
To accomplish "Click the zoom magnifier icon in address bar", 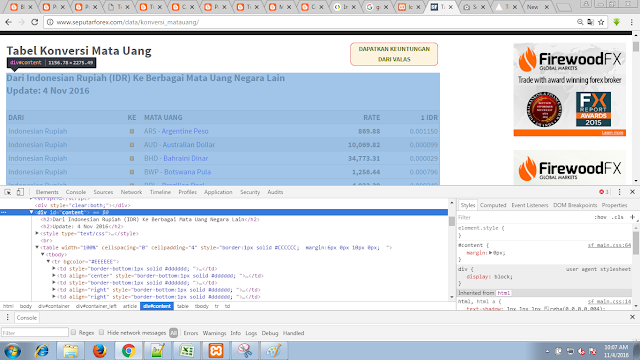I will (580, 22).
